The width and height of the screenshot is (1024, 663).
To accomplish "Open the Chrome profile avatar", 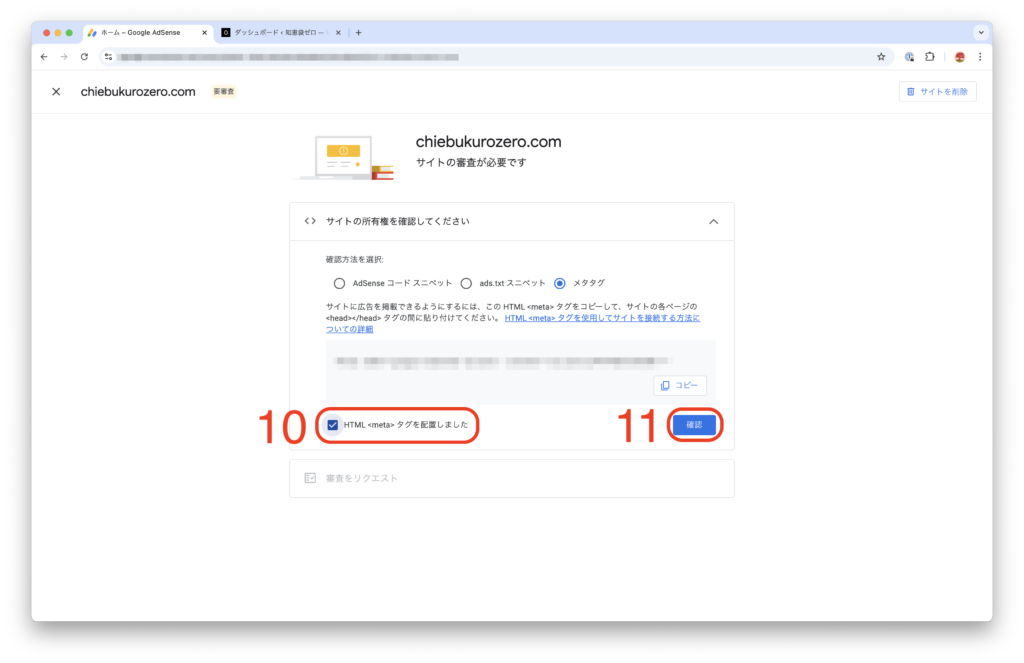I will point(959,57).
